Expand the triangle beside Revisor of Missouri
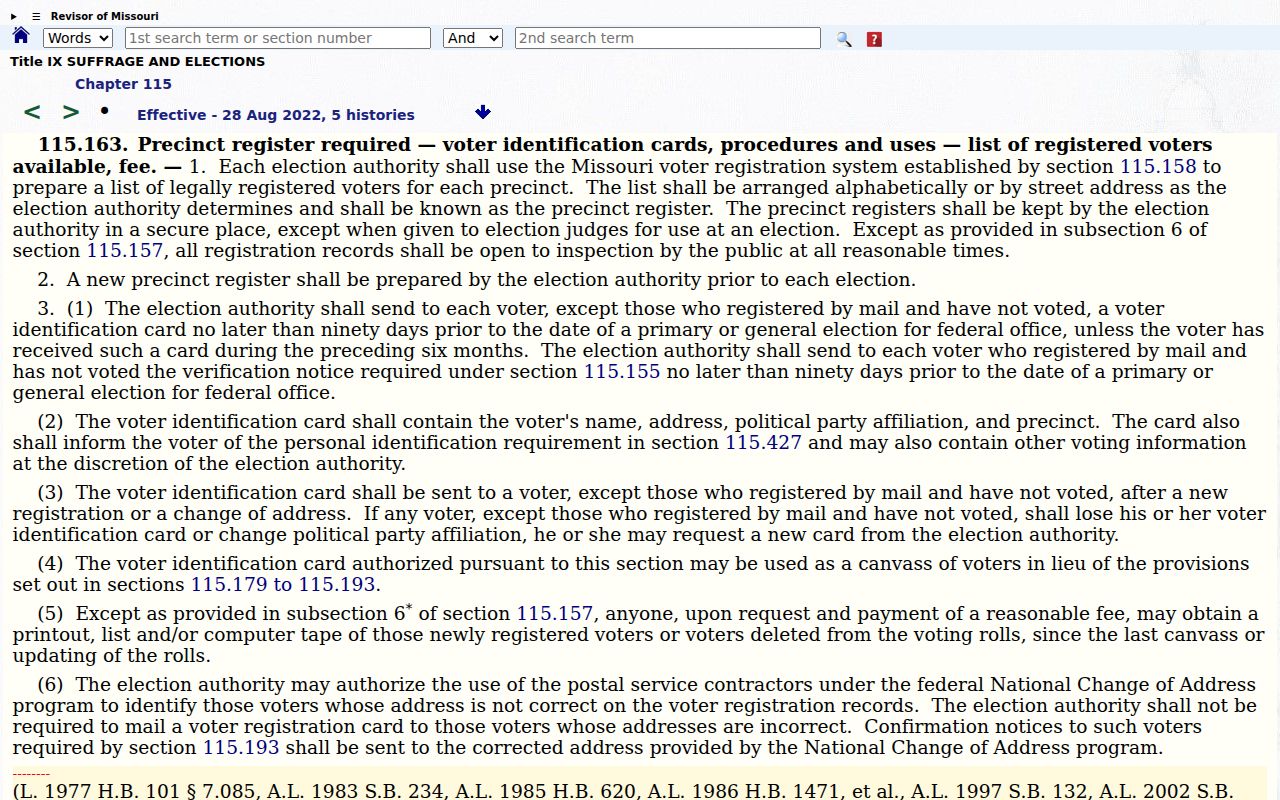This screenshot has width=1280, height=800. pyautogui.click(x=14, y=16)
